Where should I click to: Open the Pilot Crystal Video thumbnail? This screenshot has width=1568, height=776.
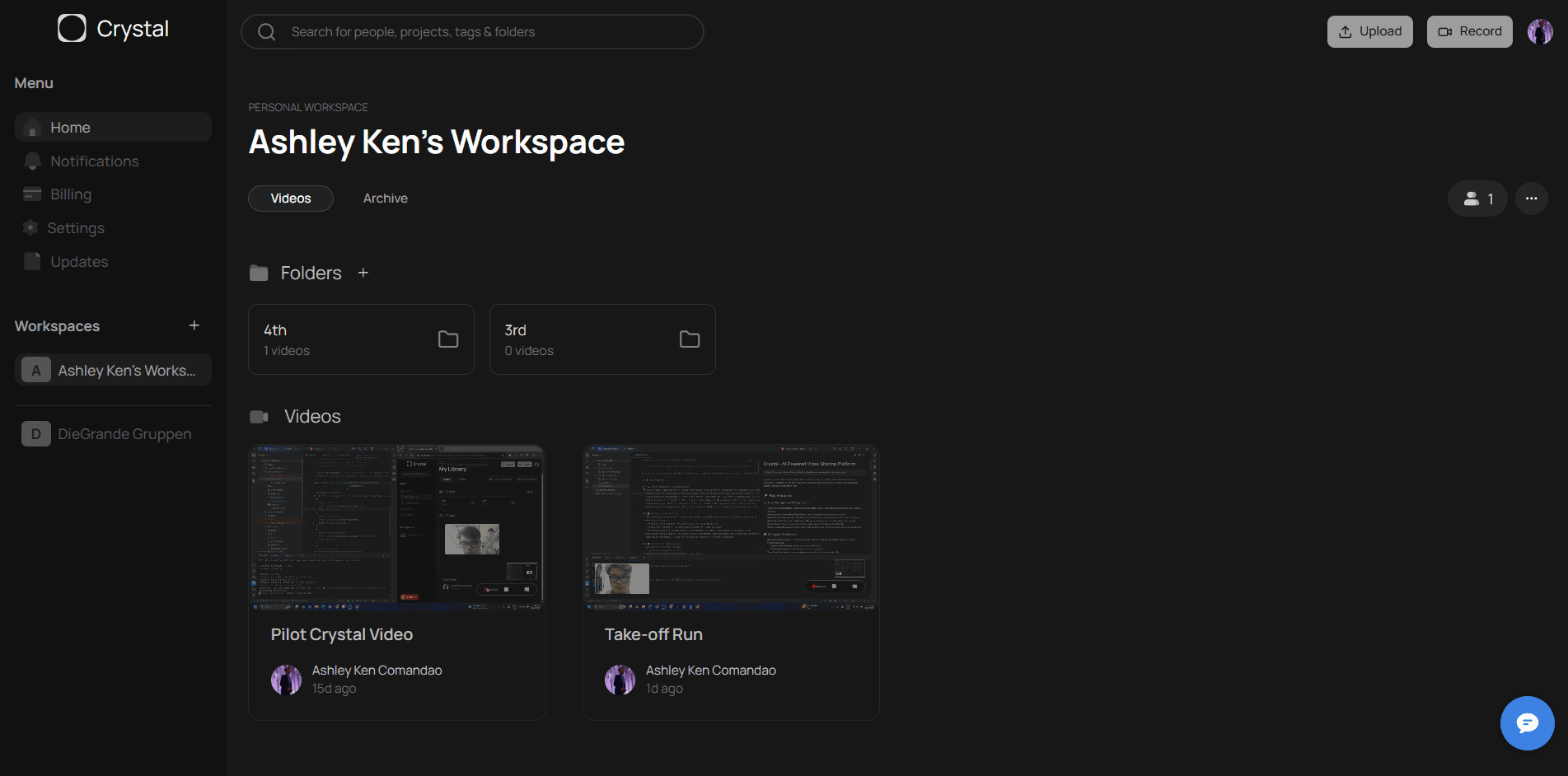(x=396, y=527)
